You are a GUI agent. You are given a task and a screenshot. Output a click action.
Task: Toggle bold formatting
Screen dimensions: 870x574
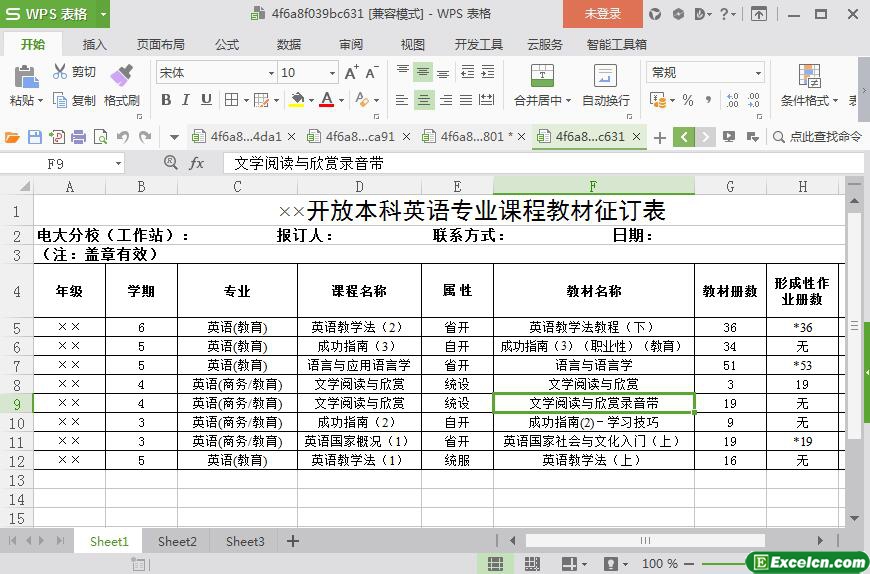click(x=166, y=100)
